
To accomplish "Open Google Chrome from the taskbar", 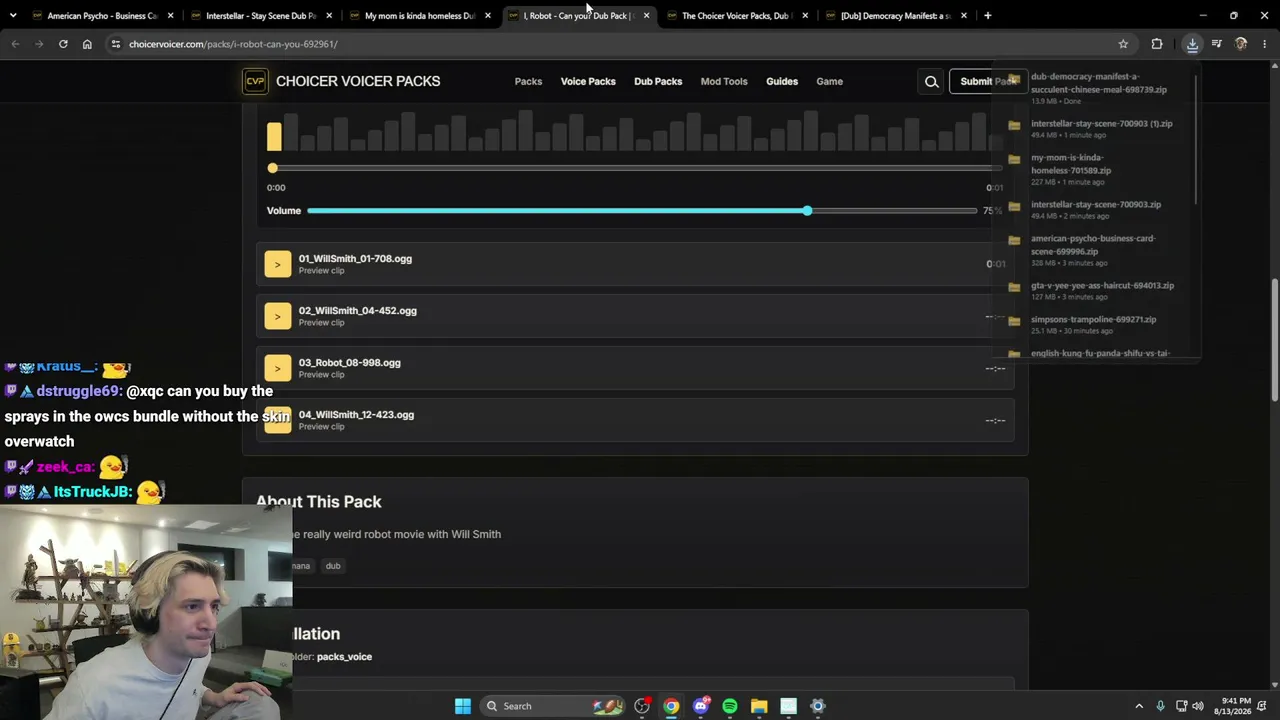I will [671, 706].
